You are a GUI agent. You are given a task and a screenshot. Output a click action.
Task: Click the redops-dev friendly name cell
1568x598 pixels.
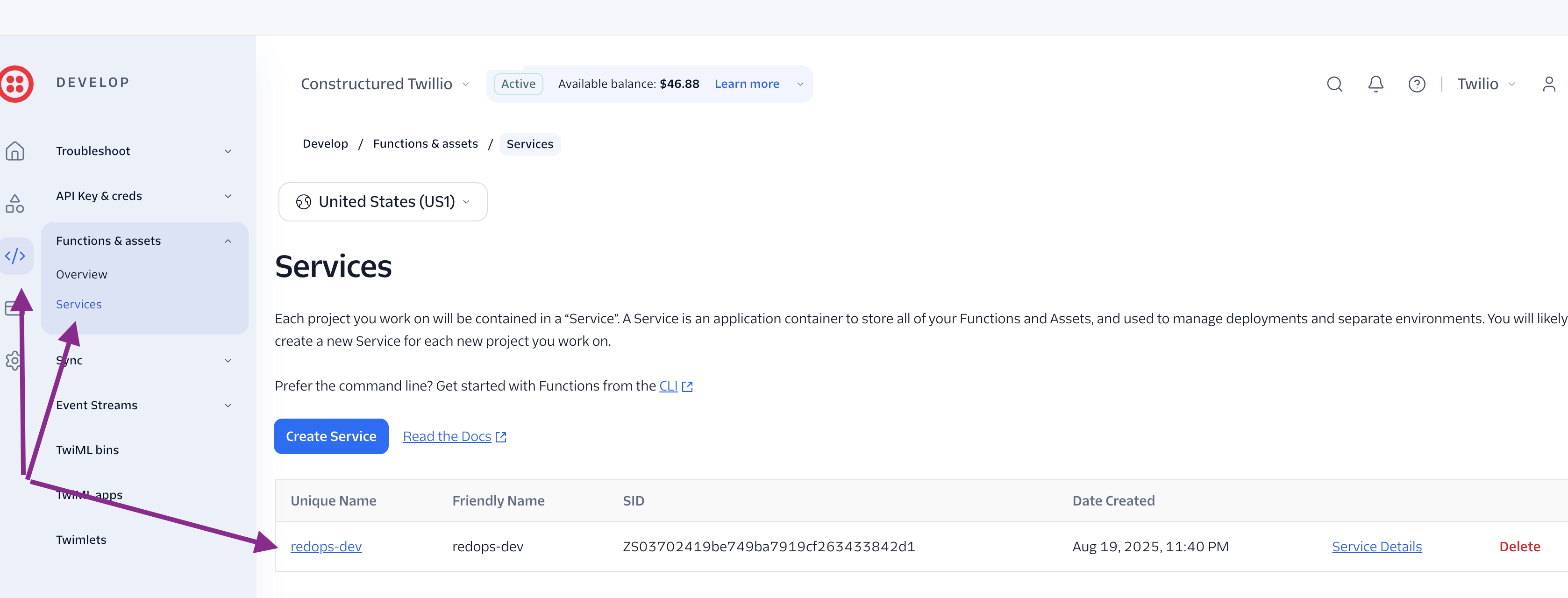tap(488, 547)
